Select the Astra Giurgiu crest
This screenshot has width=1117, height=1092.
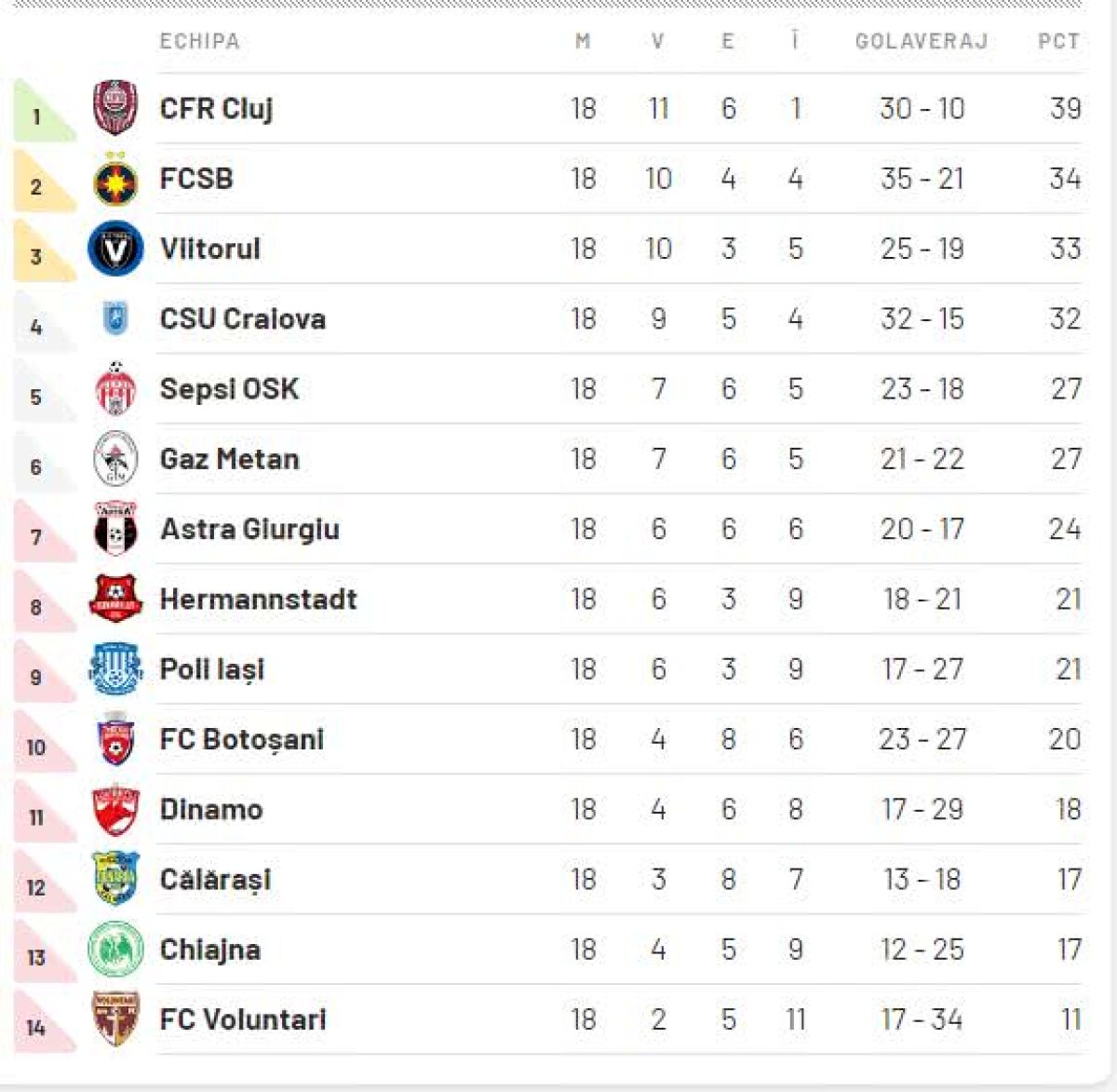pyautogui.click(x=115, y=529)
